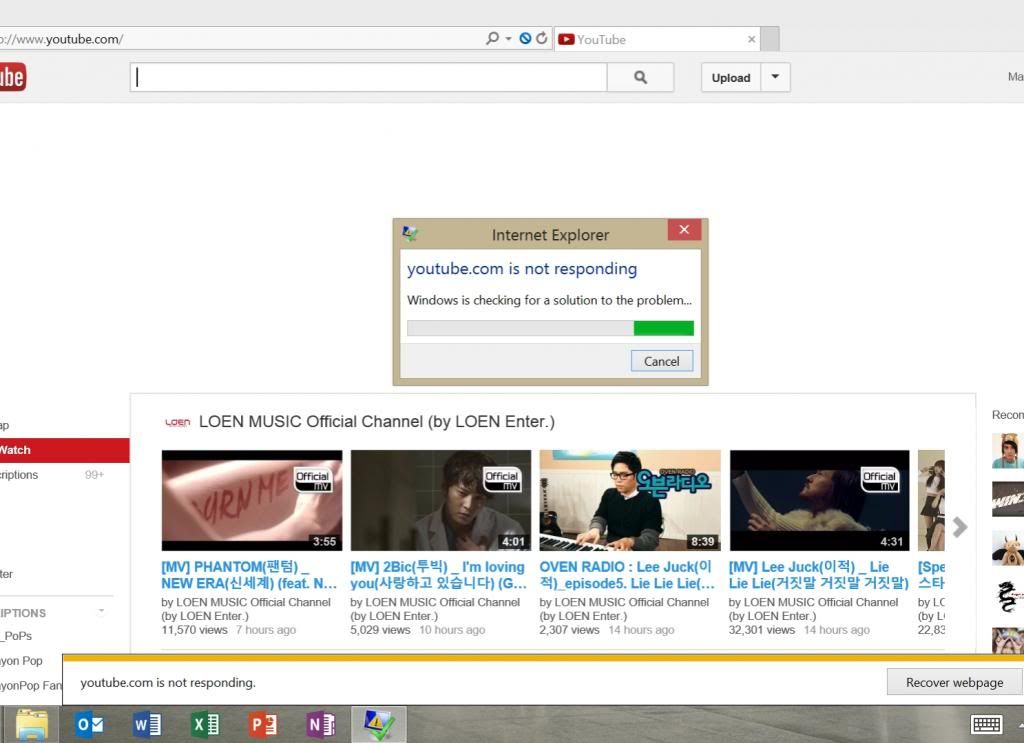Screen dimensions: 1024x743
Task: Expand the subscriptions section arrow in sidebar
Action: [x=101, y=612]
